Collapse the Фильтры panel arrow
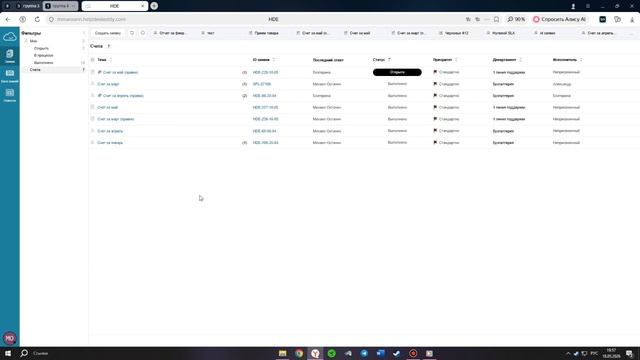This screenshot has width=640, height=360. coord(84,33)
